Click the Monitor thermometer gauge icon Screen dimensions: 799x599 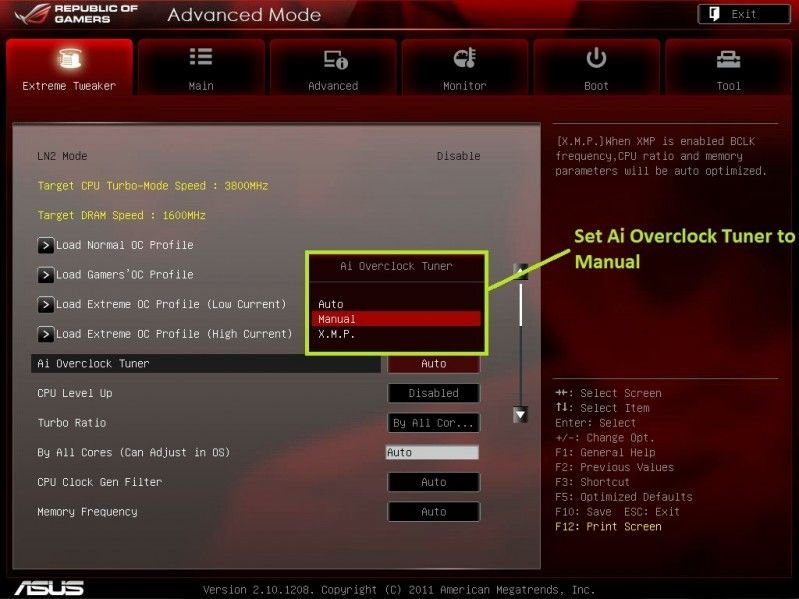click(465, 58)
